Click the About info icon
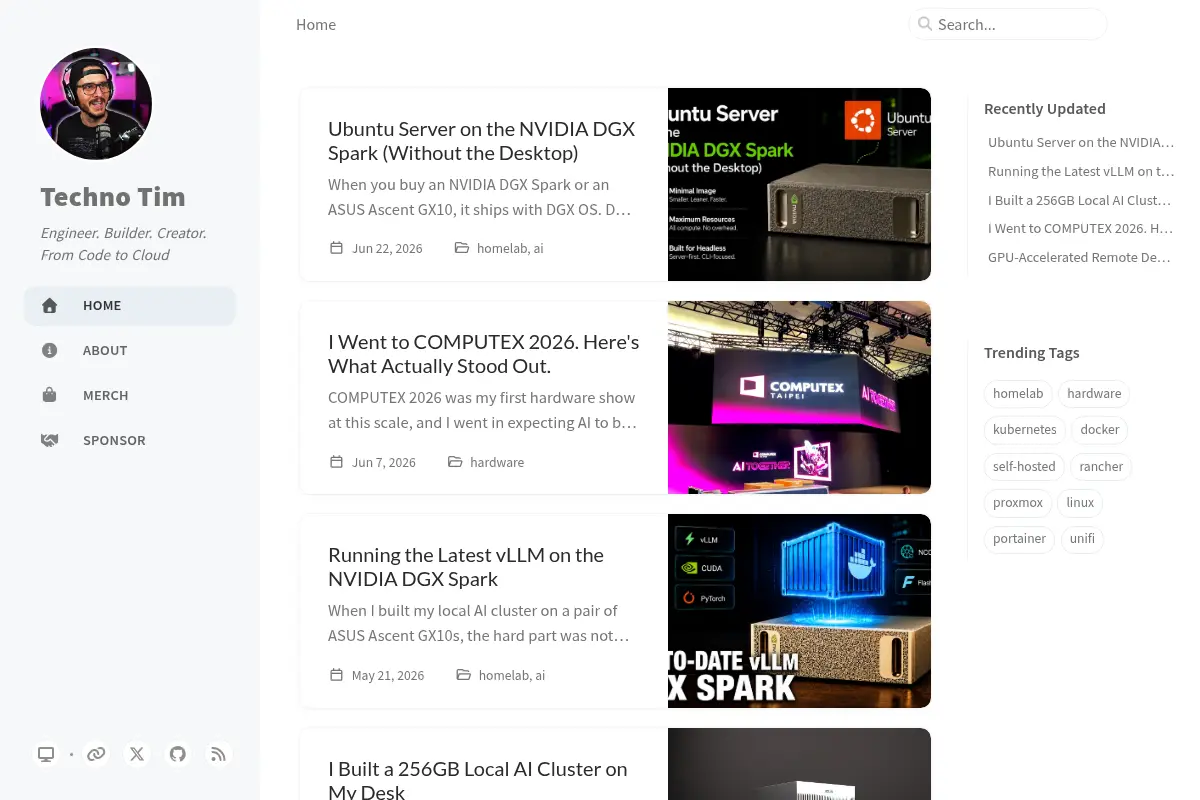1200x800 pixels. 49,351
